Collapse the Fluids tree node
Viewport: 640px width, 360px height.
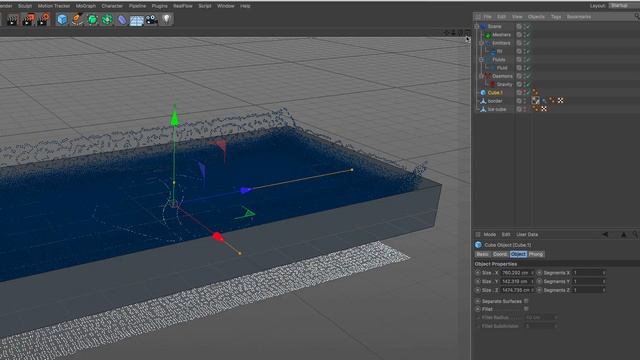(481, 60)
